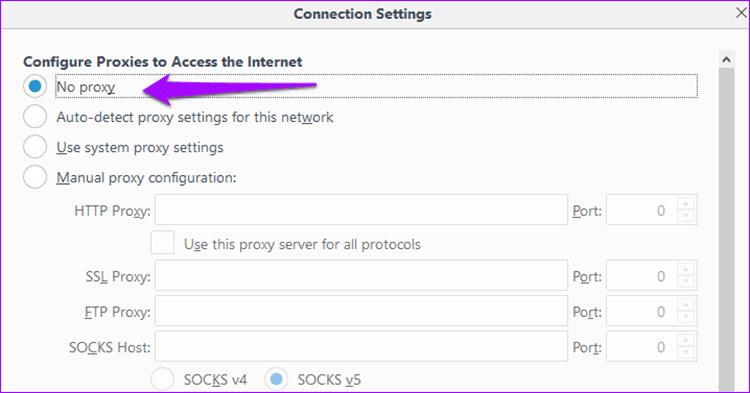
Task: Select SOCKS v4 radio button
Action: tap(163, 379)
